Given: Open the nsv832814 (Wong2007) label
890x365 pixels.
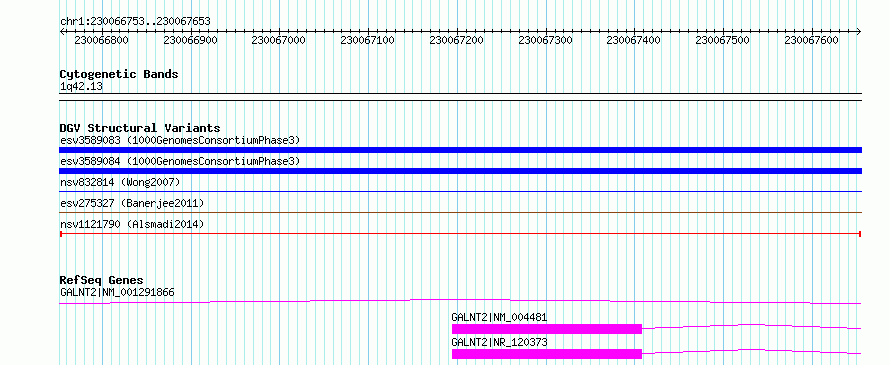Looking at the screenshot, I should pyautogui.click(x=120, y=182).
